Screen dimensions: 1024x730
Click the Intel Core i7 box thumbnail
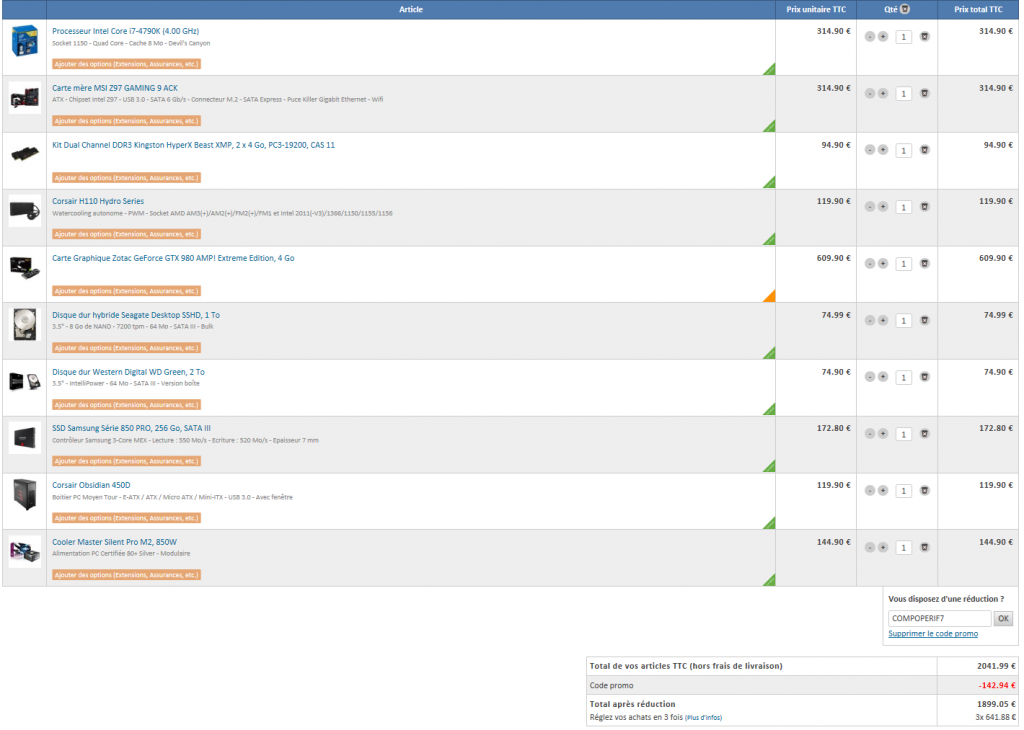click(25, 40)
